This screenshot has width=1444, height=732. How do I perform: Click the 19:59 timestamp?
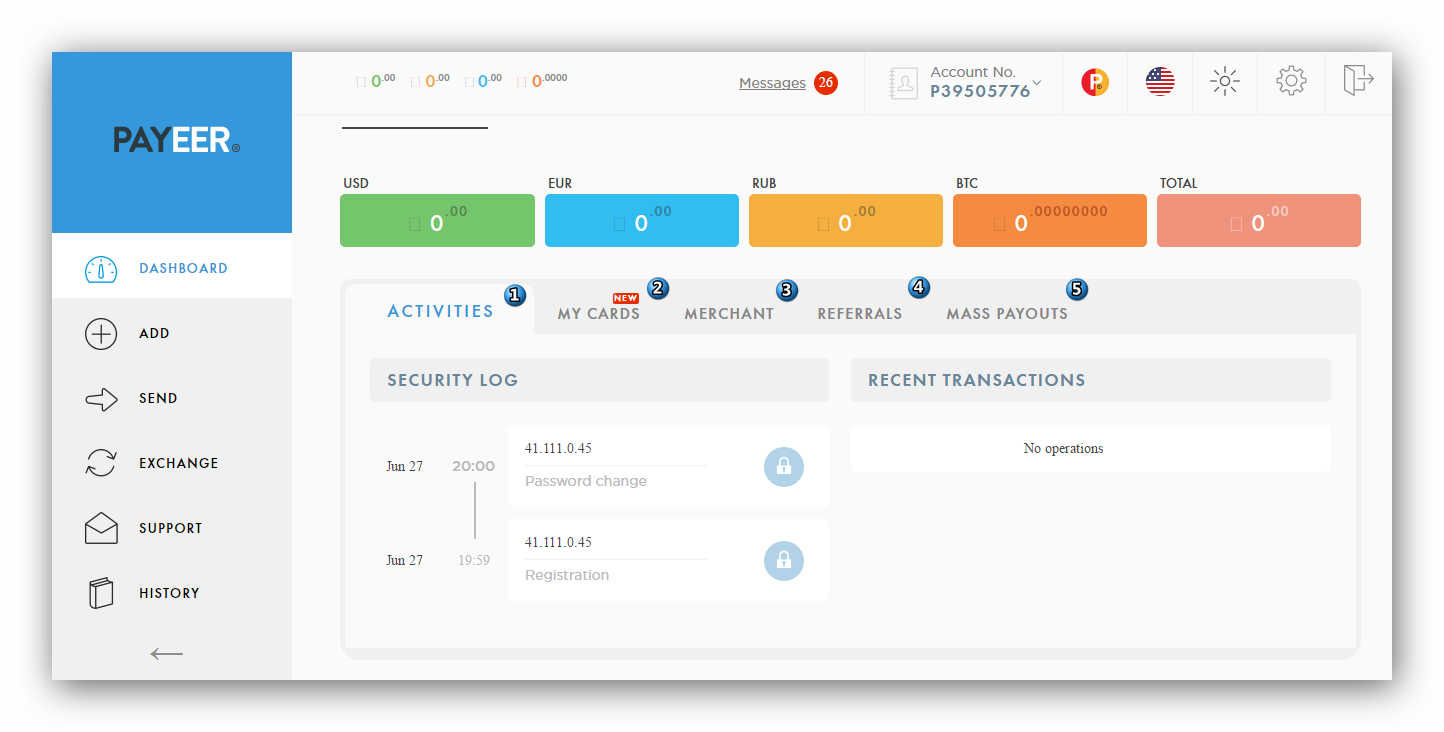474,560
